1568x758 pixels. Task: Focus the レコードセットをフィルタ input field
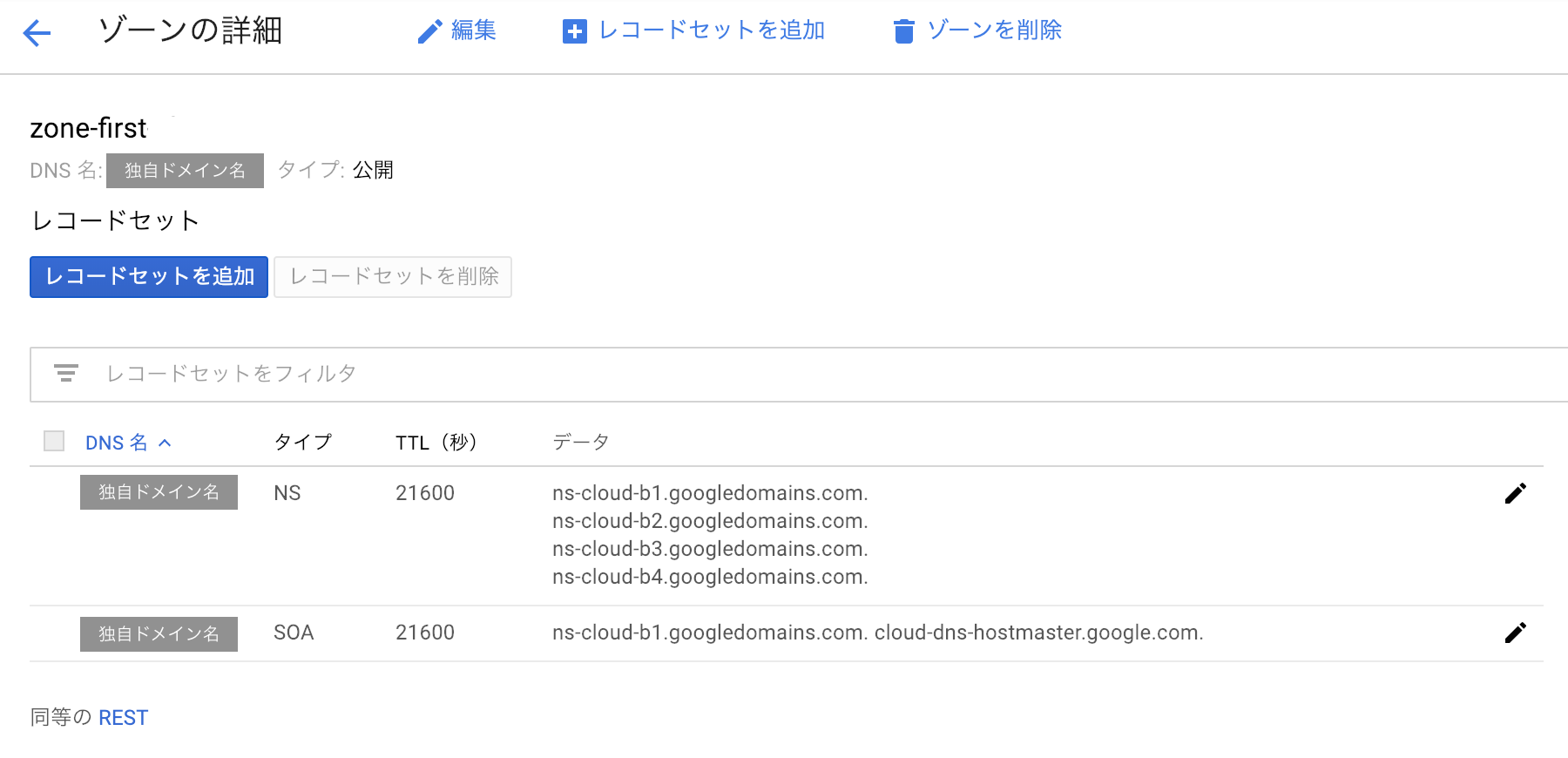coord(799,375)
